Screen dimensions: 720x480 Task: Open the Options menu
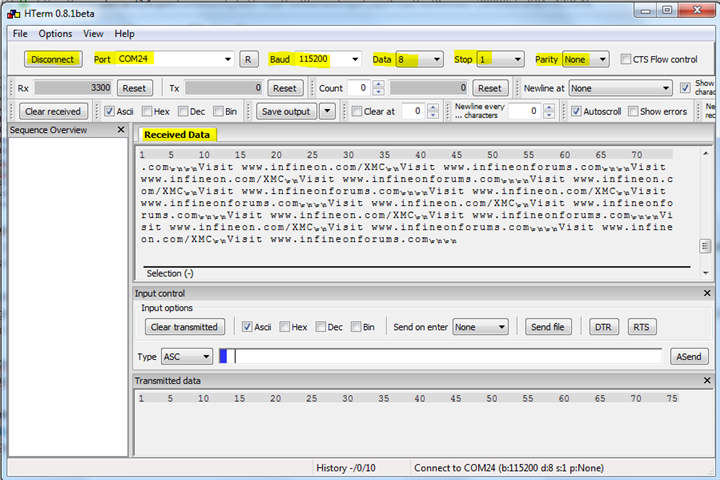[x=56, y=33]
